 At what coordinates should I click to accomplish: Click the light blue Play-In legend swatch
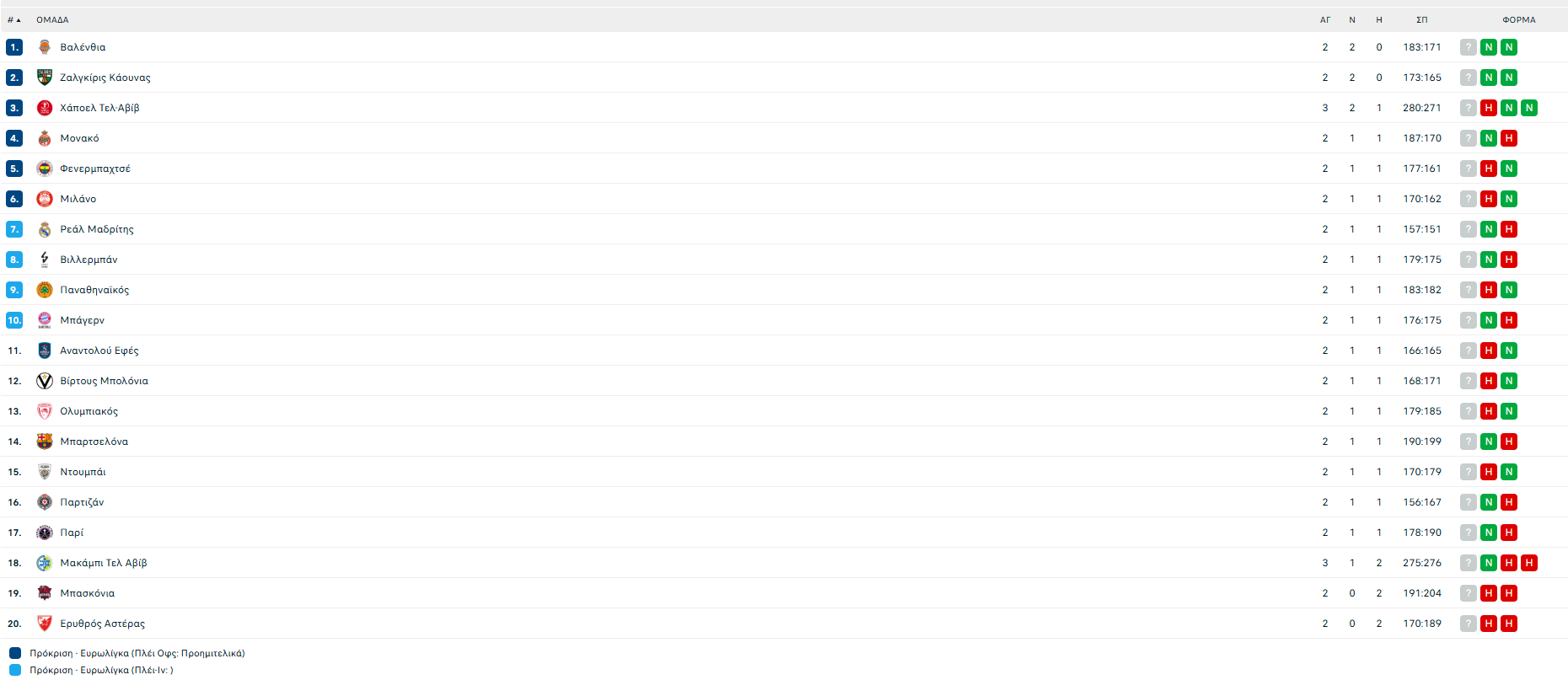(15, 670)
